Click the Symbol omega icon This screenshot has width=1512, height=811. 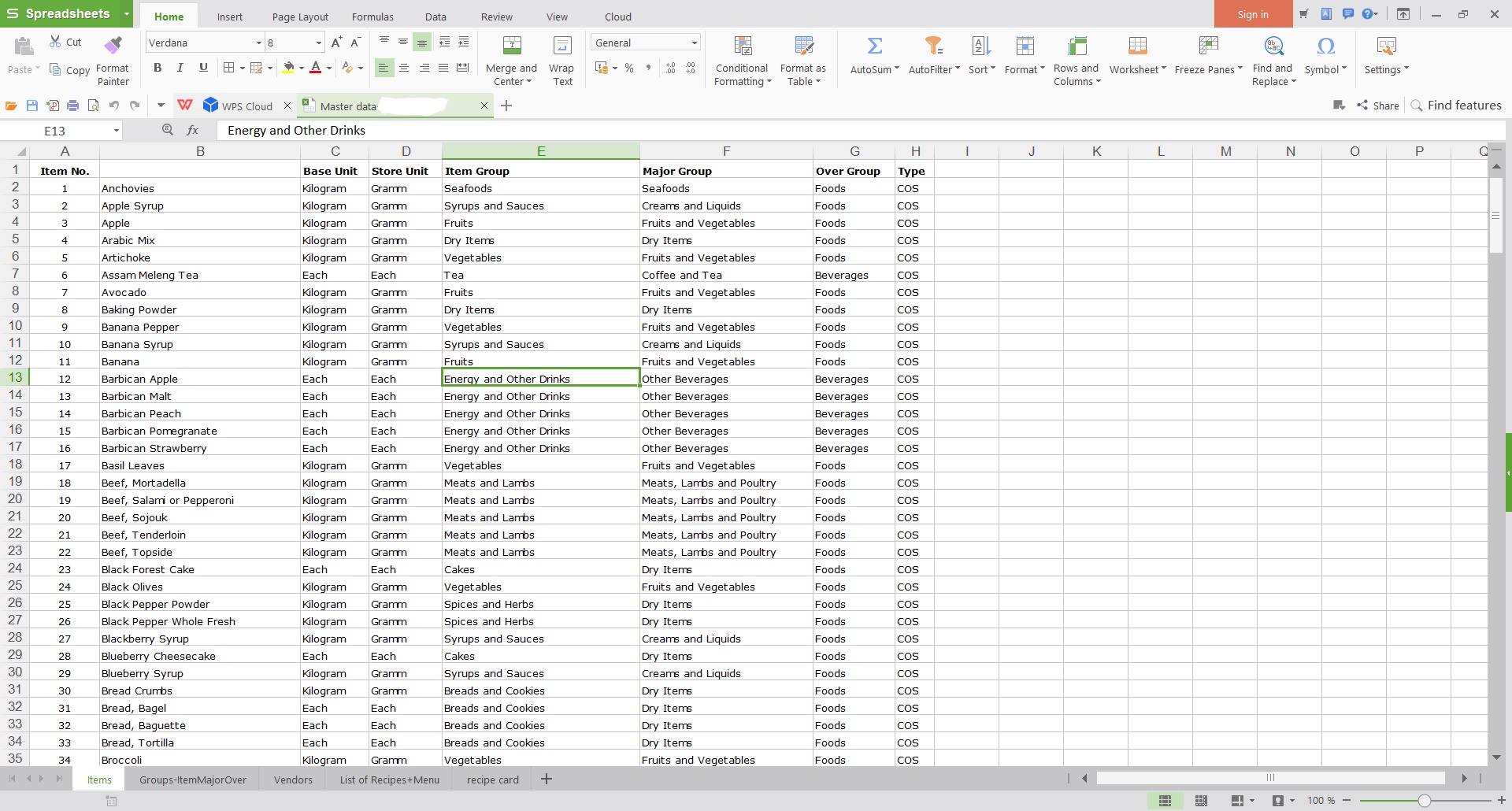coord(1325,46)
